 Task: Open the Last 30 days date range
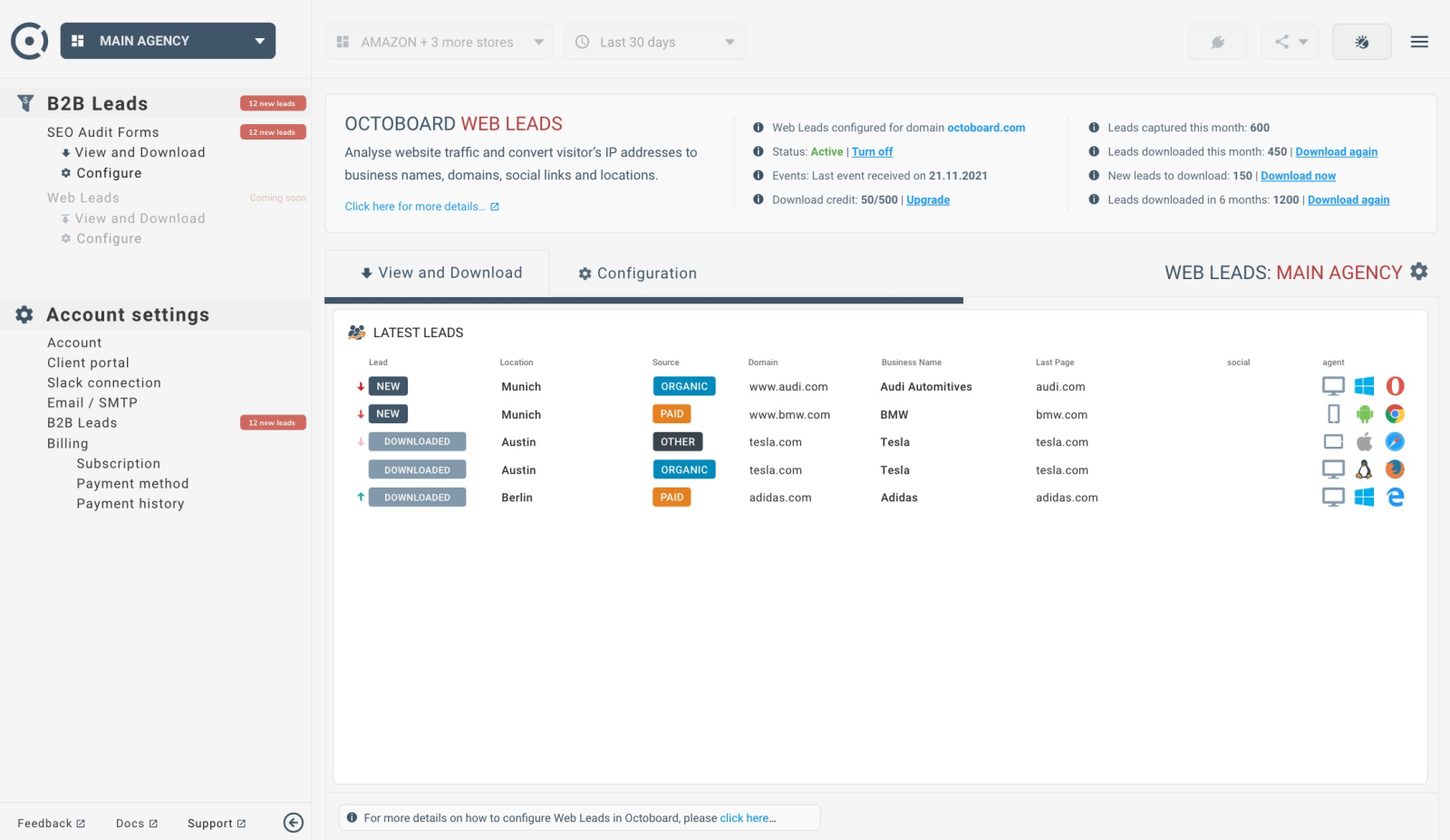click(x=654, y=42)
